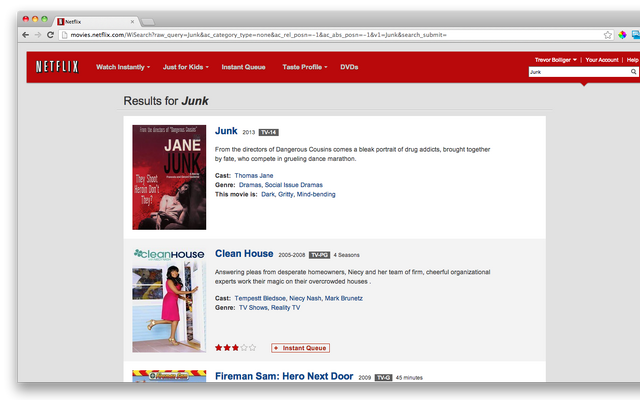The height and width of the screenshot is (400, 640).
Task: Rate Clean House three stars
Action: 236,348
